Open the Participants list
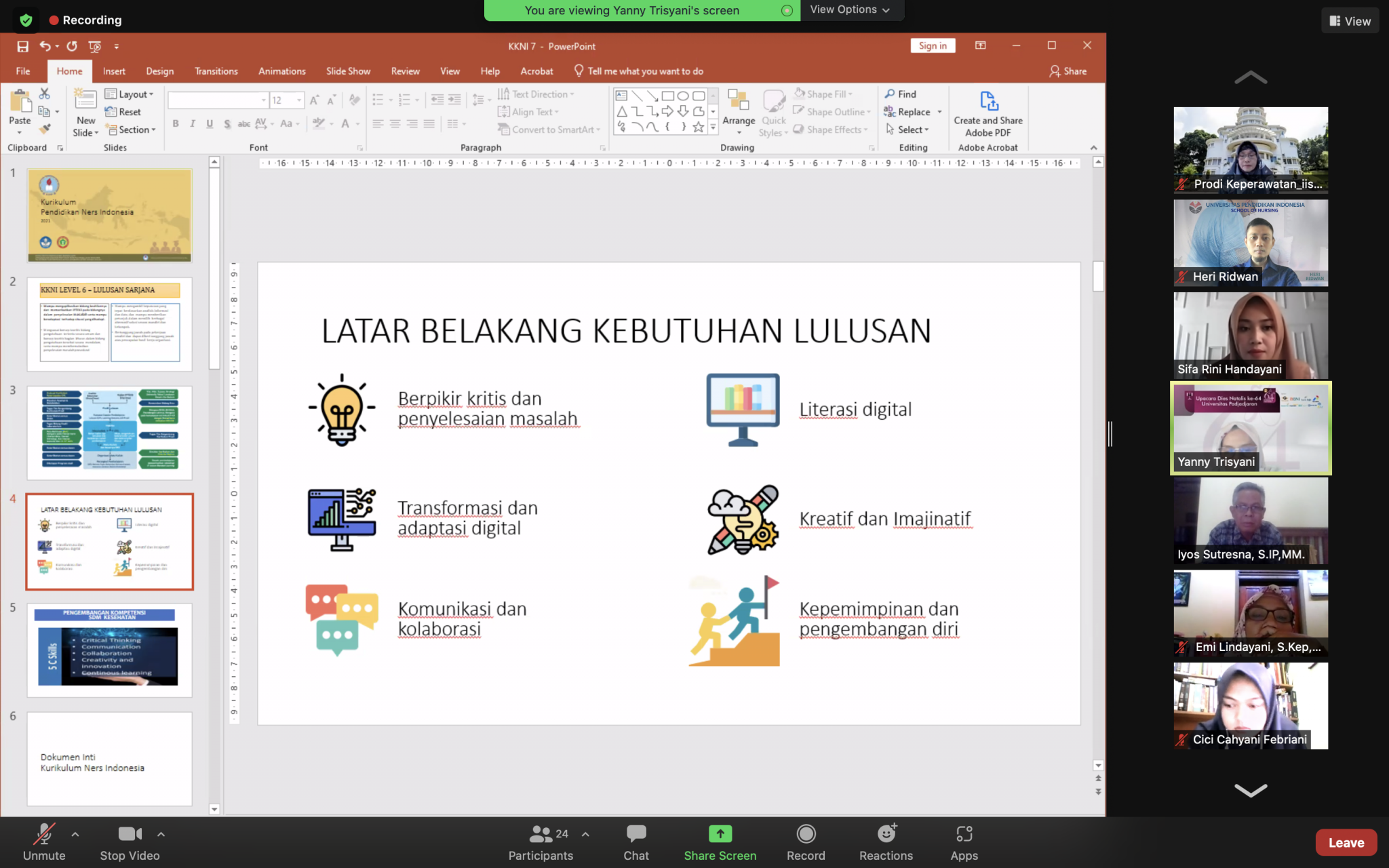1389x868 pixels. click(541, 842)
